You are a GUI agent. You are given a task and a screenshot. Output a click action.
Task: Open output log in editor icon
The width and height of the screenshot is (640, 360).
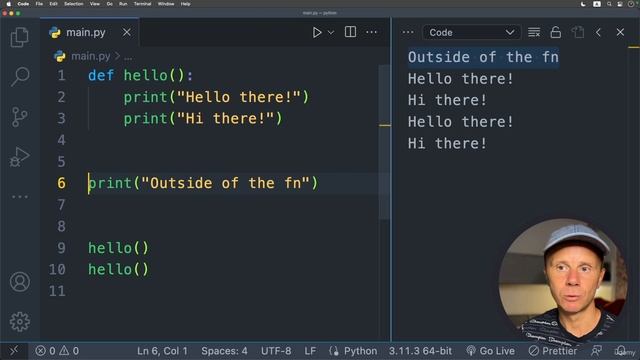point(578,32)
